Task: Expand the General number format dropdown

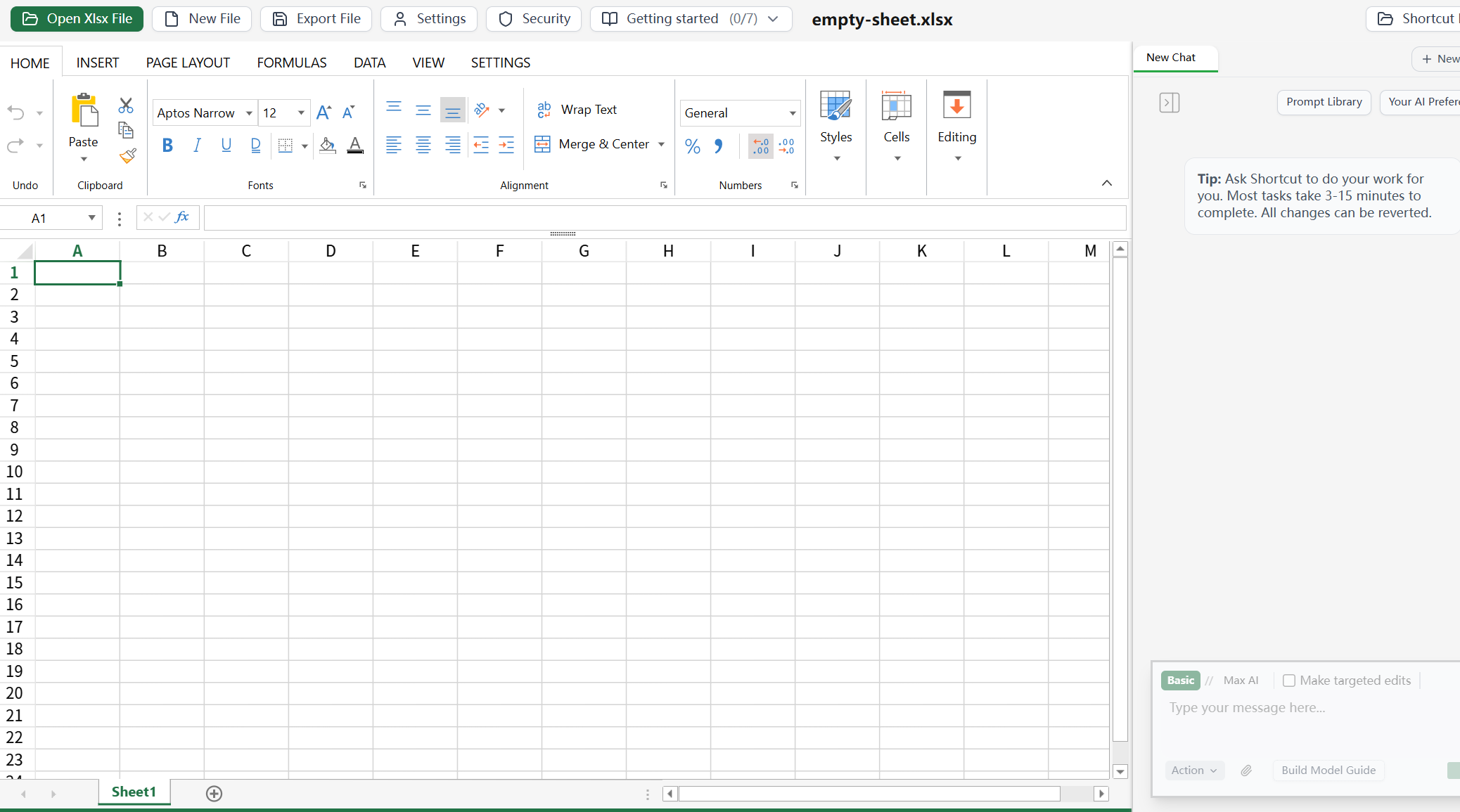Action: 793,113
